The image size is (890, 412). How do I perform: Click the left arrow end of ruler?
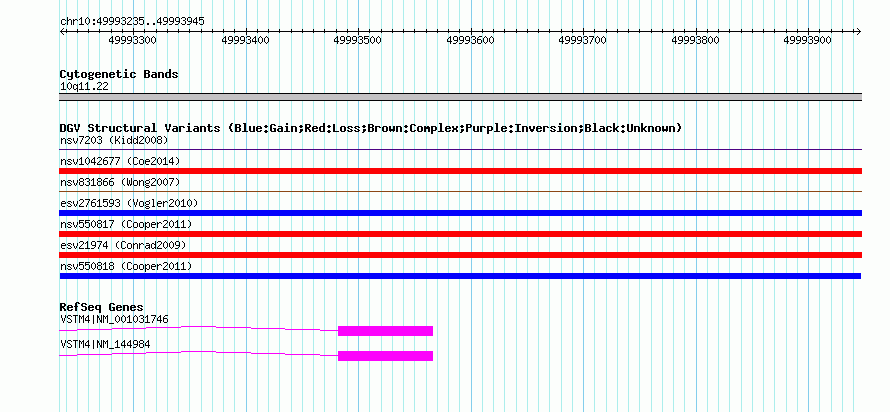pos(62,32)
